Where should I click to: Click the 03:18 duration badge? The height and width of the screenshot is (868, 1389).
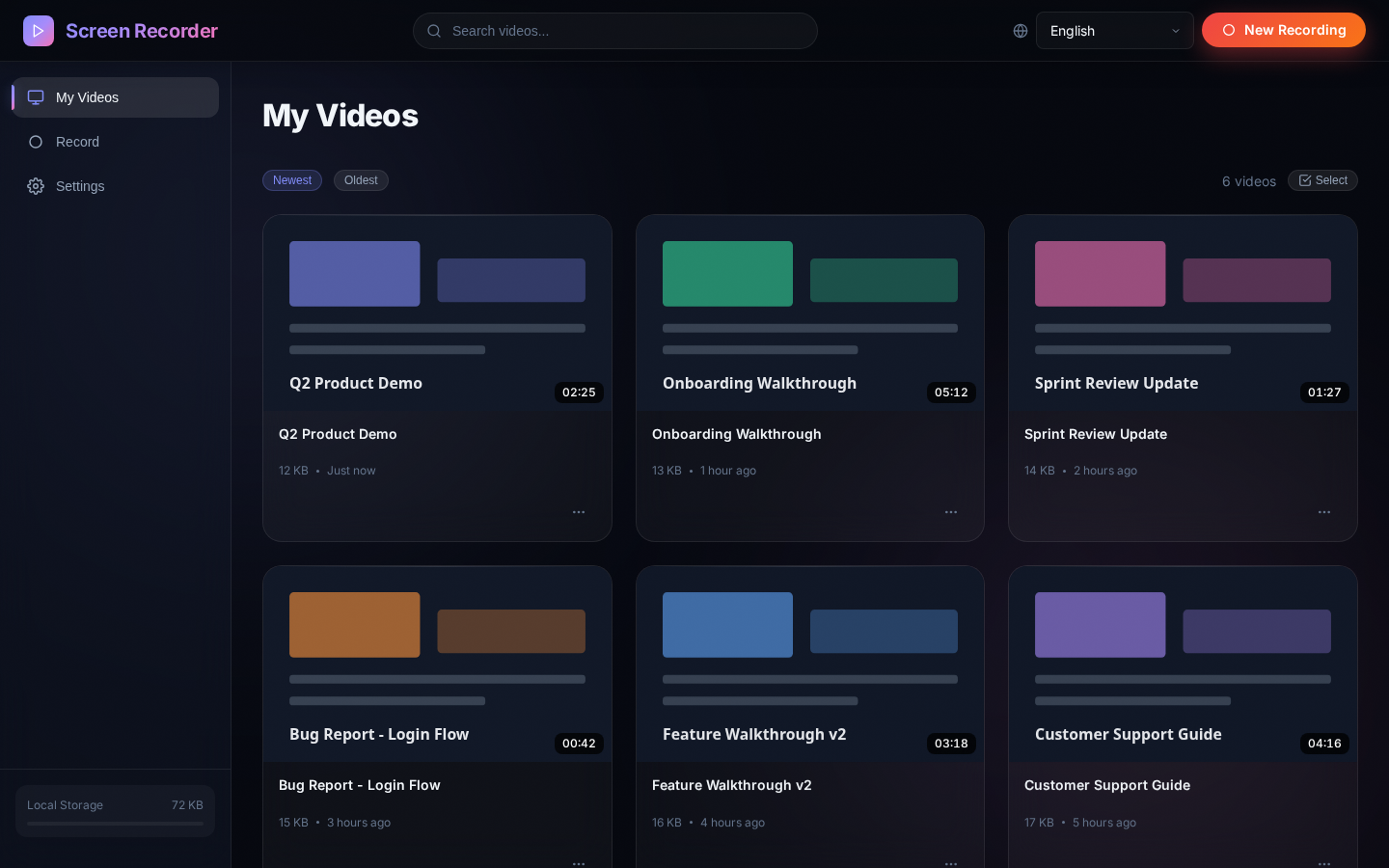[x=951, y=744]
